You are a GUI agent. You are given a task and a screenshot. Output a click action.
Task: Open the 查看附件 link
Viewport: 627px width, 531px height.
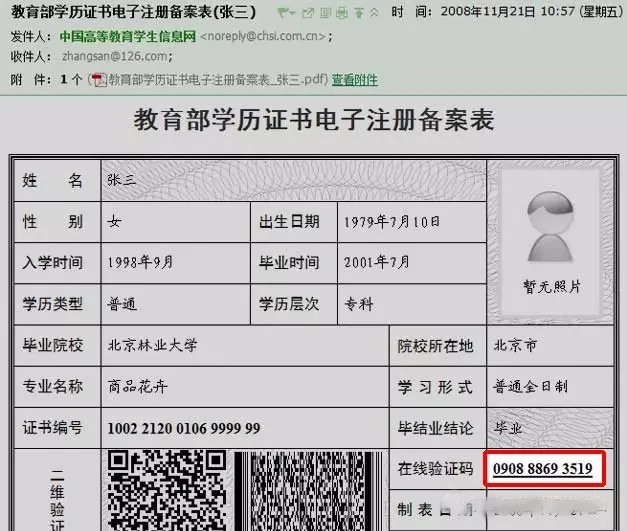pos(354,80)
